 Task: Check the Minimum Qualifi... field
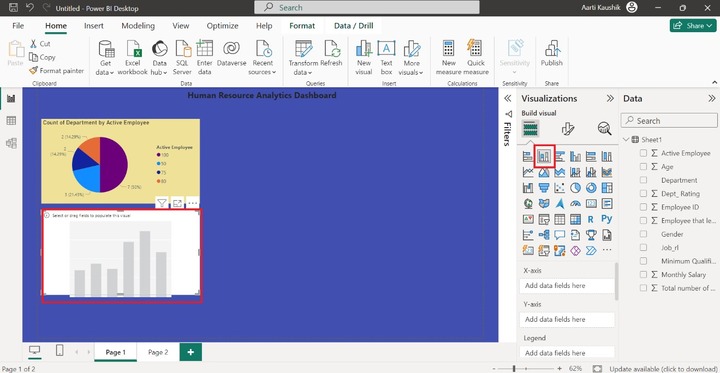(x=643, y=261)
